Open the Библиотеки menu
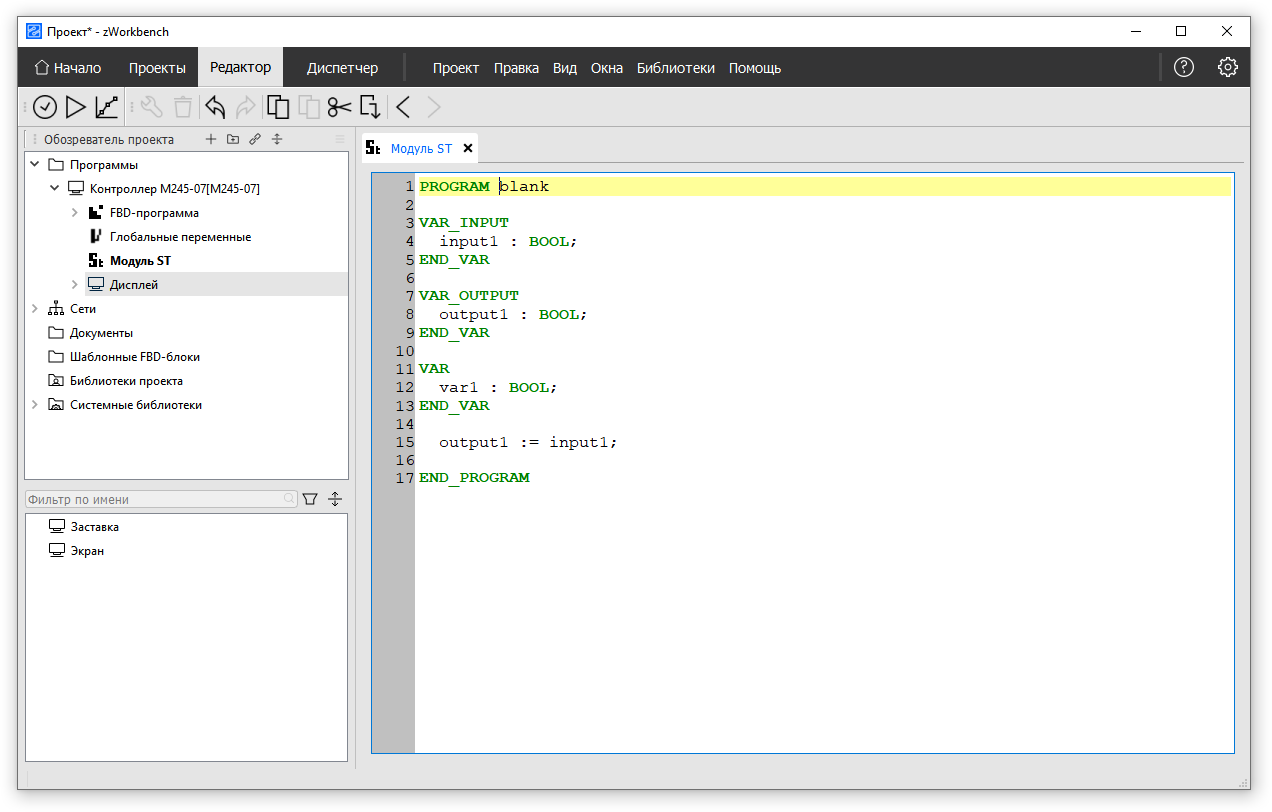 click(x=675, y=68)
